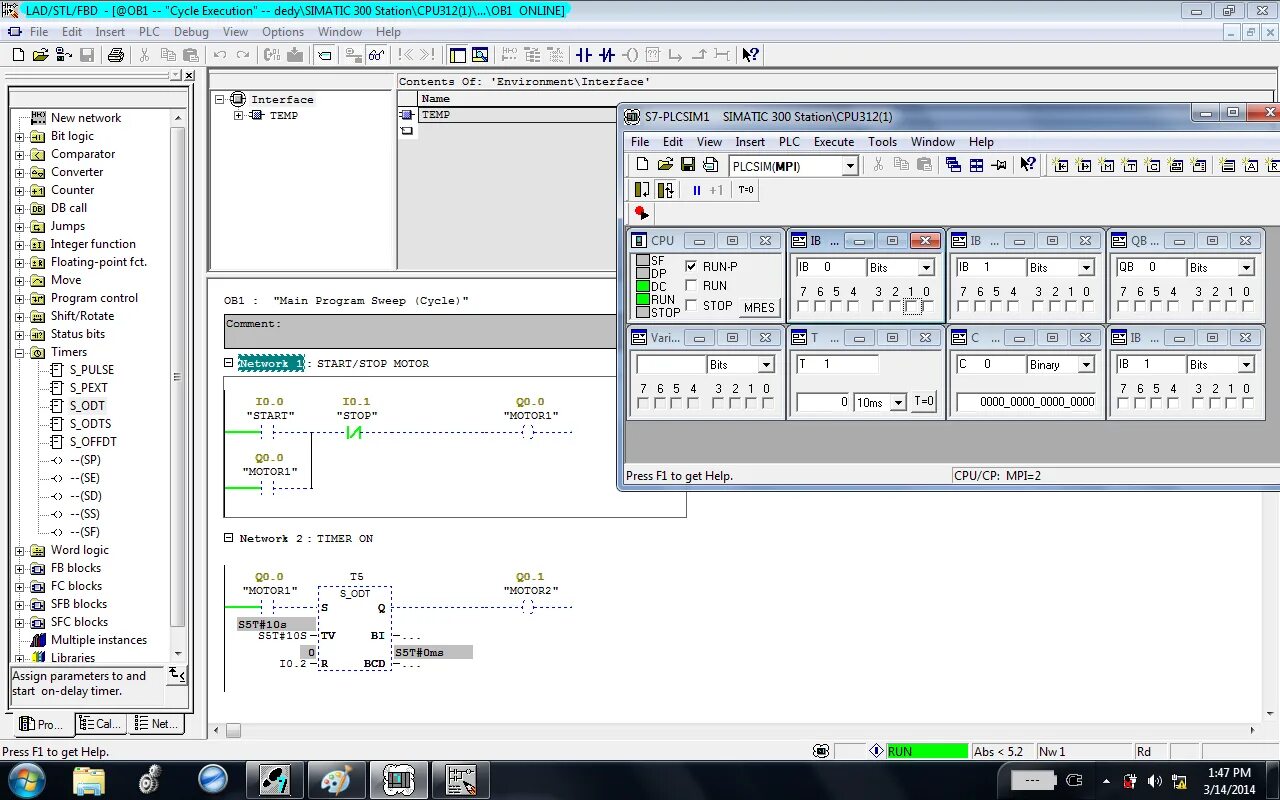Open the counter Binary format dropdown
The width and height of the screenshot is (1280, 800).
pos(1086,365)
